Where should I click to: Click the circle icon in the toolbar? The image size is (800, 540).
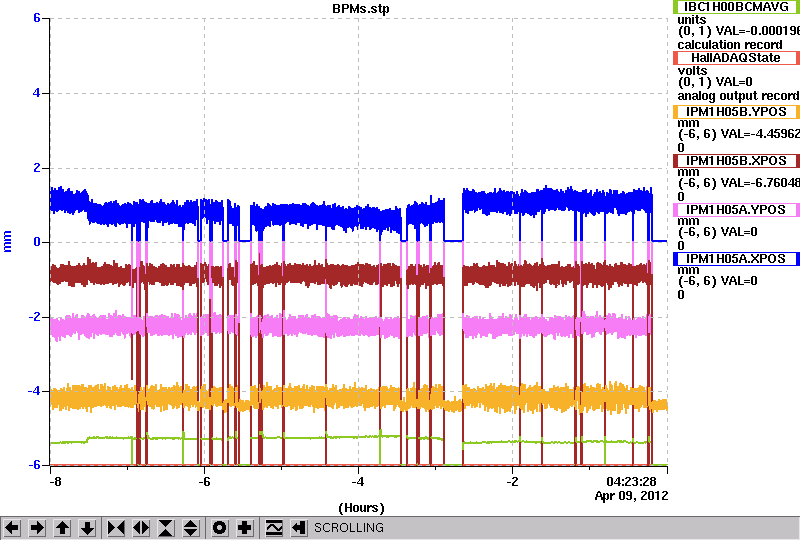click(219, 528)
